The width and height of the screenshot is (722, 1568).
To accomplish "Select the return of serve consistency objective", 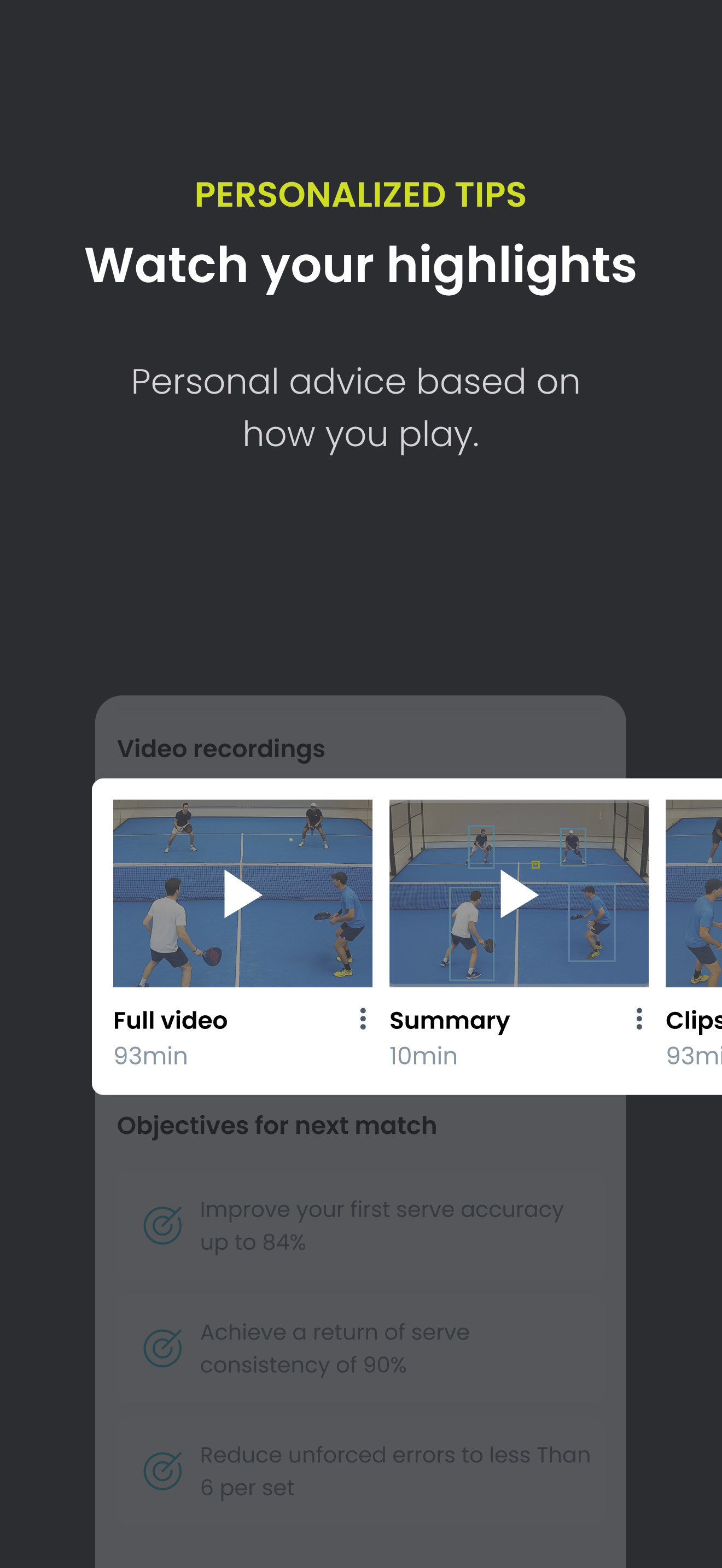I will 335,1348.
